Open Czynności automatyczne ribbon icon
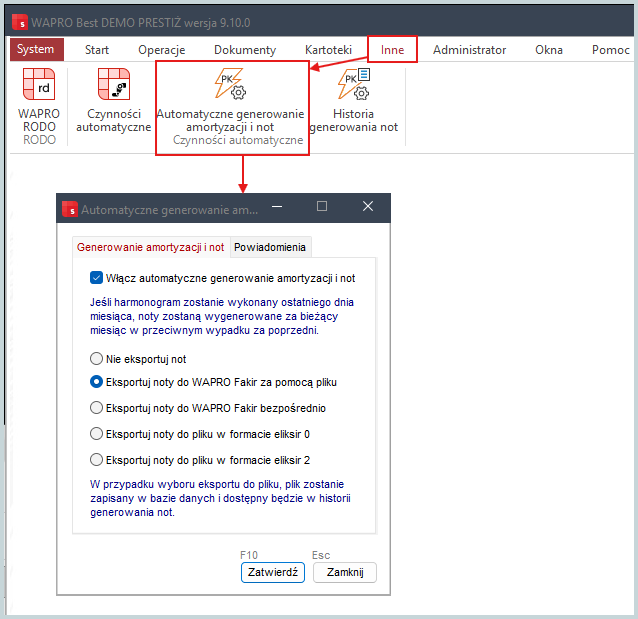Viewport: 638px width, 619px height. (114, 84)
